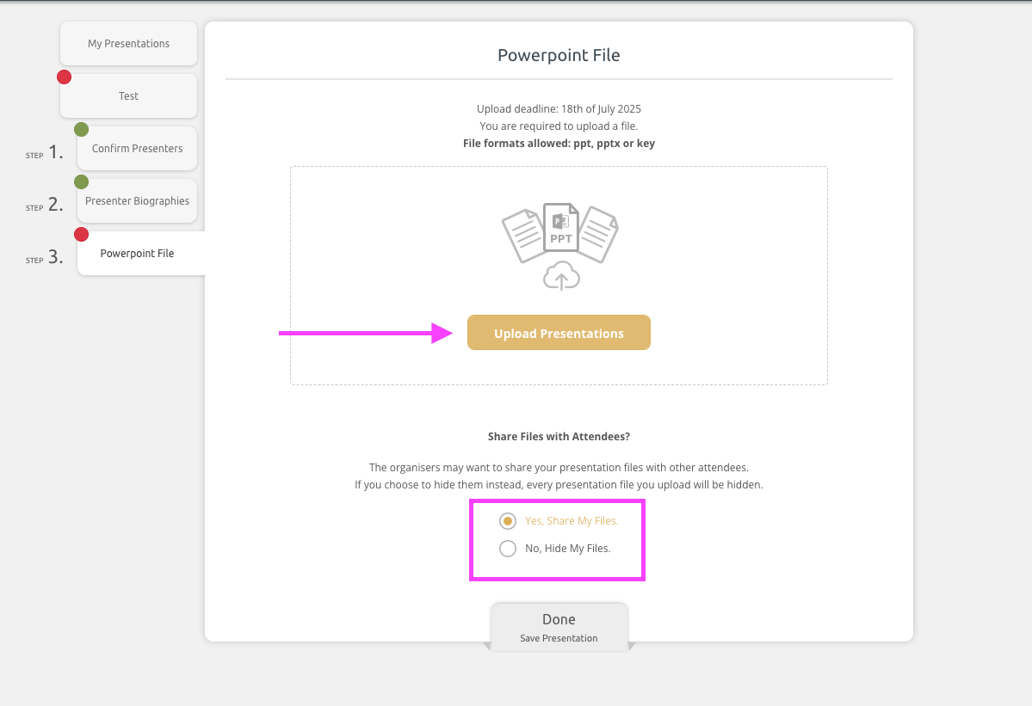The height and width of the screenshot is (706, 1032).
Task: Switch to the Test presentation tab
Action: click(128, 97)
